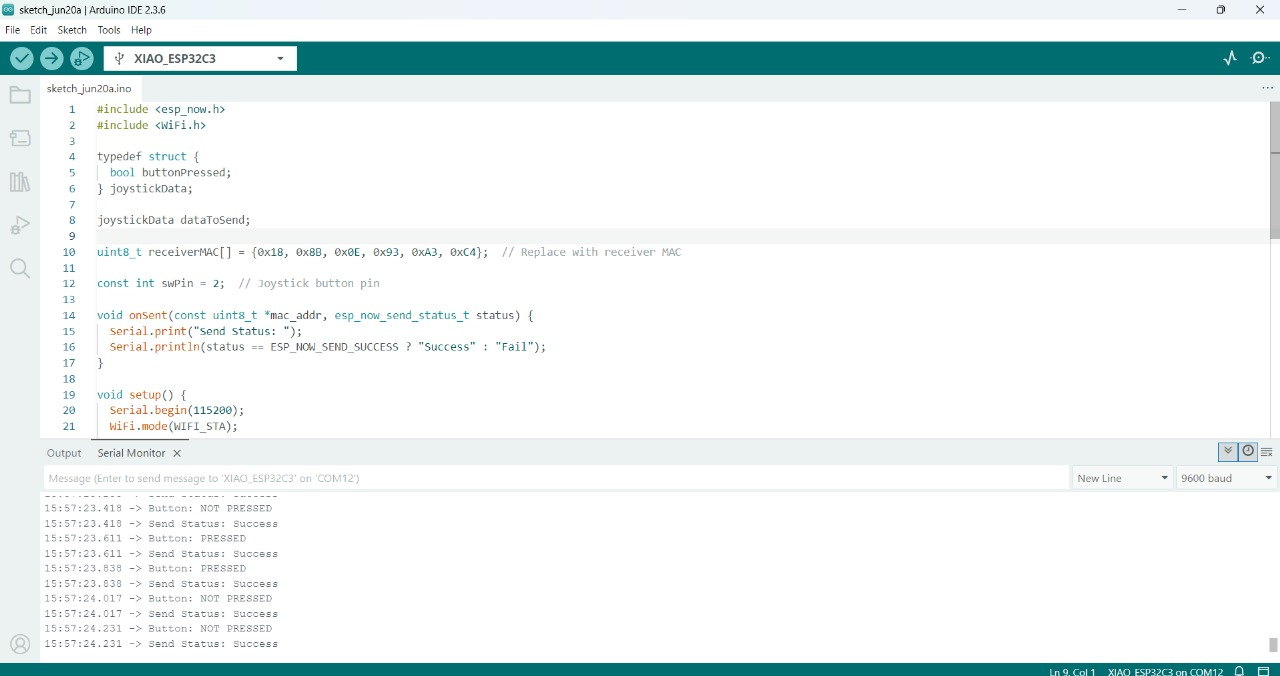Open the Sketchbook folder sidebar icon
The height and width of the screenshot is (676, 1280).
tap(20, 96)
